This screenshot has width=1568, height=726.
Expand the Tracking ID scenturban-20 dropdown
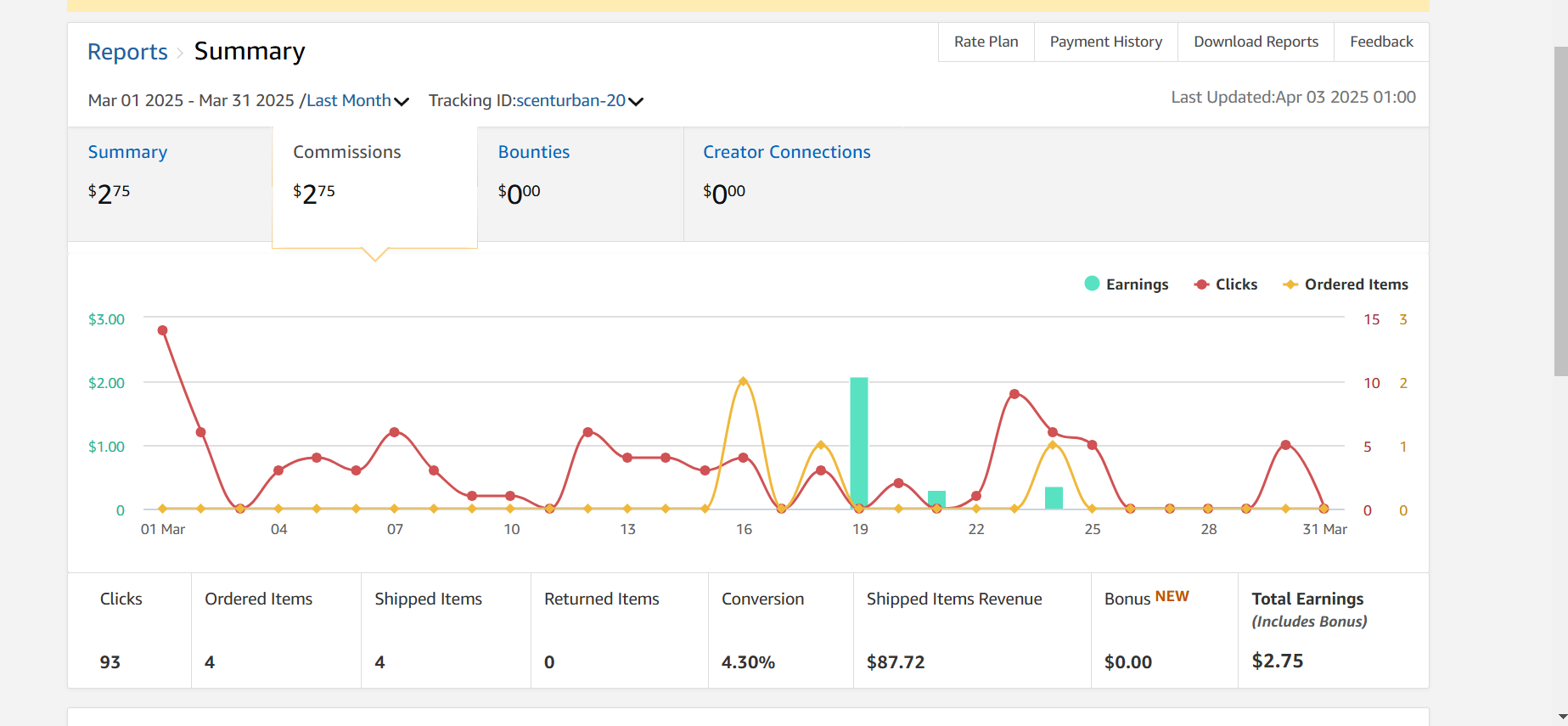click(580, 101)
